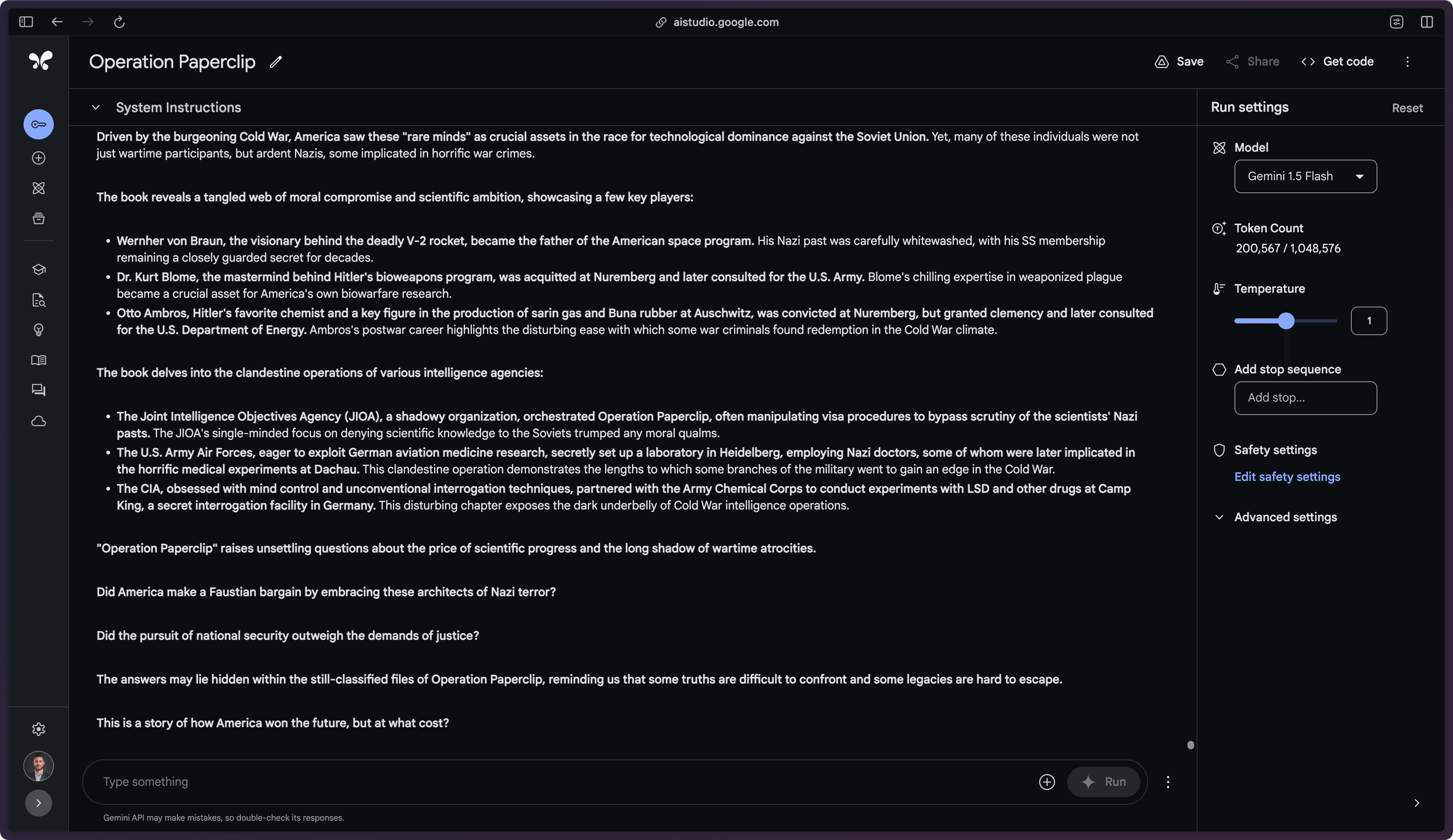Click the graduation cap learning icon
The image size is (1453, 840).
click(x=38, y=269)
